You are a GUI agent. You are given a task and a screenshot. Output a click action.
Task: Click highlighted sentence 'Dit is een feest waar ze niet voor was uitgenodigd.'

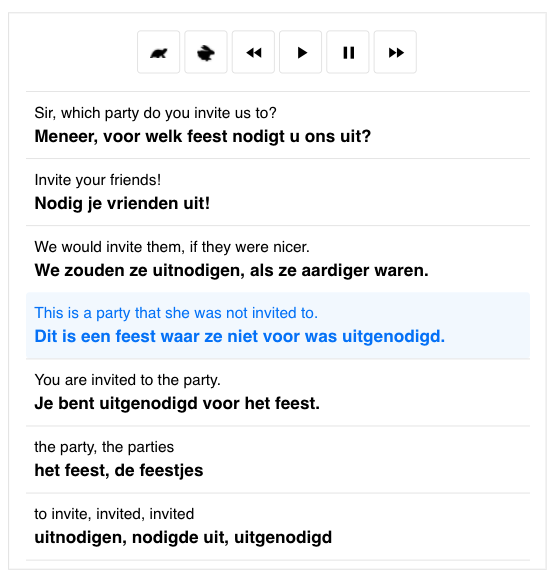click(x=240, y=336)
